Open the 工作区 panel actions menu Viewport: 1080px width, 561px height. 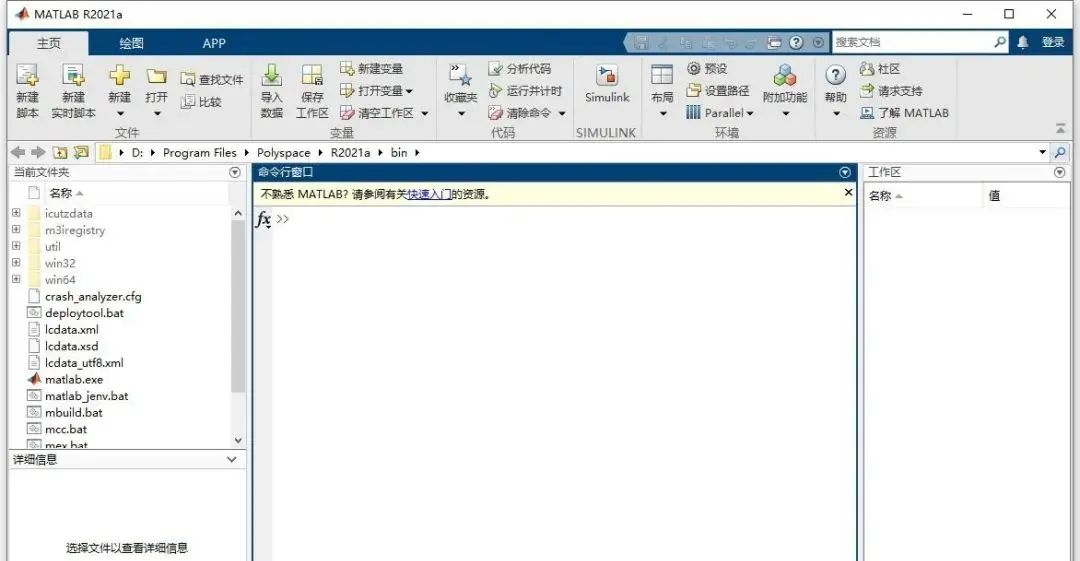[1060, 172]
